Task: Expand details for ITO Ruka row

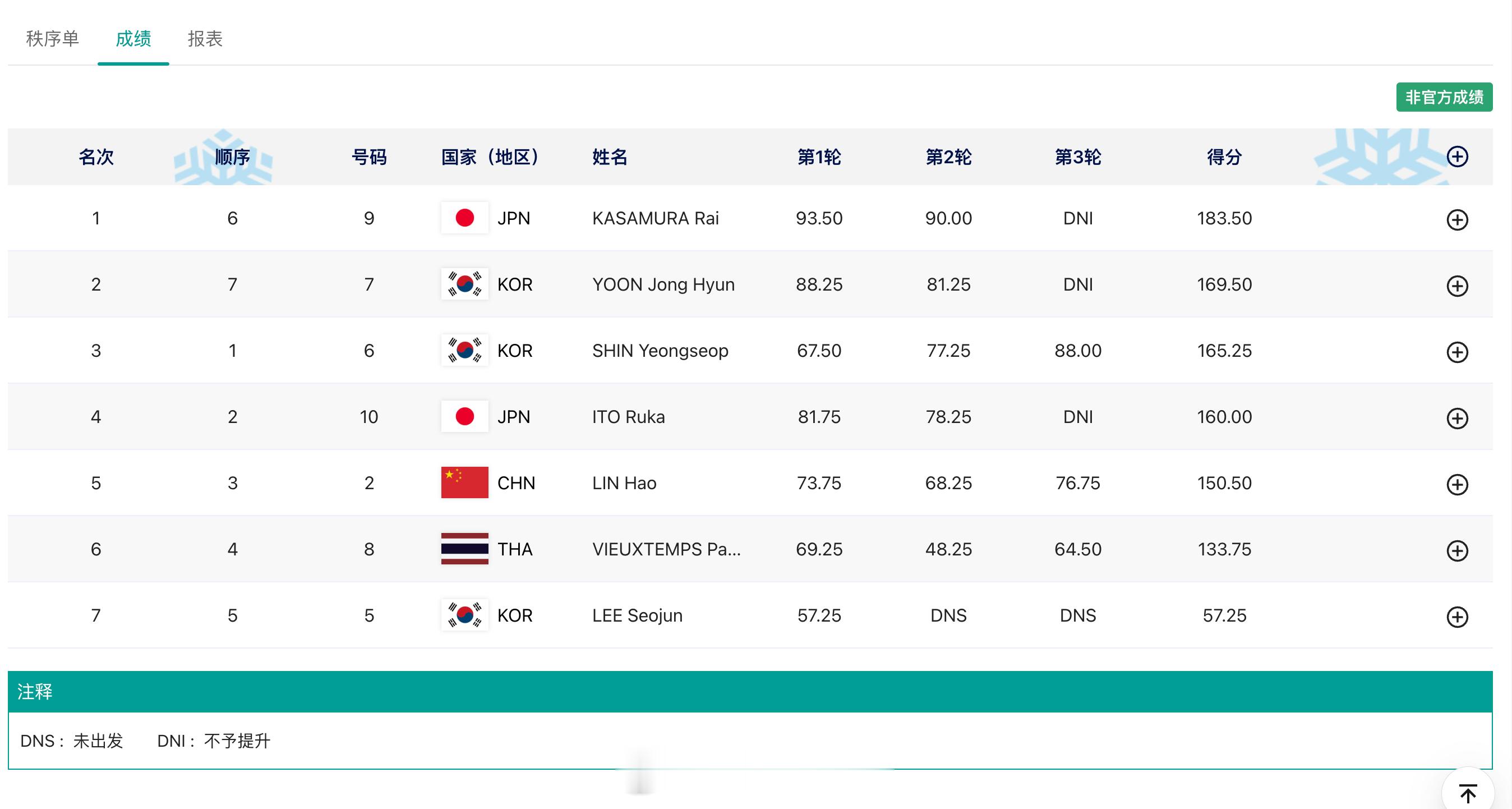Action: point(1457,419)
